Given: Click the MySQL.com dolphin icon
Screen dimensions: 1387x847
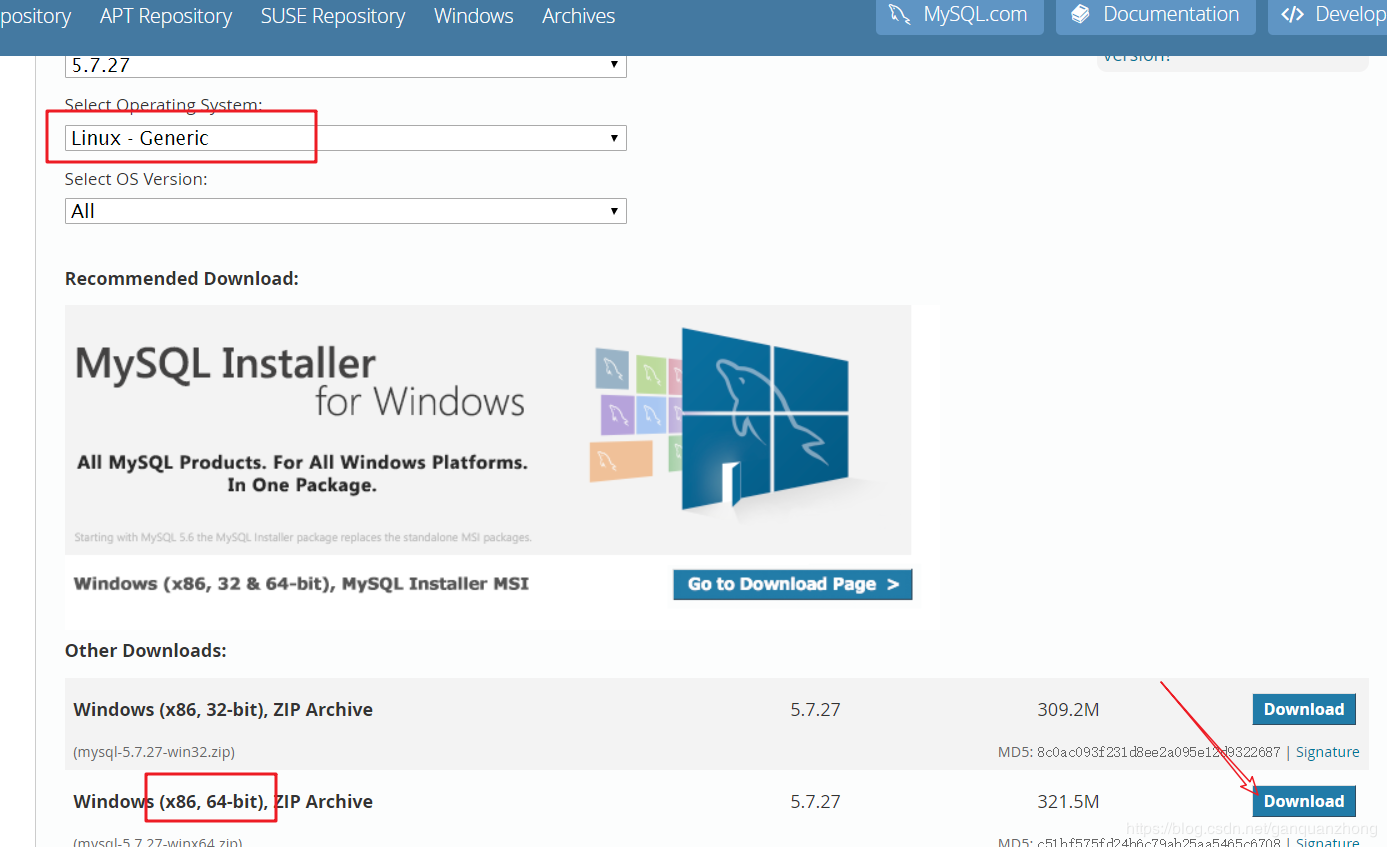Looking at the screenshot, I should tap(900, 15).
